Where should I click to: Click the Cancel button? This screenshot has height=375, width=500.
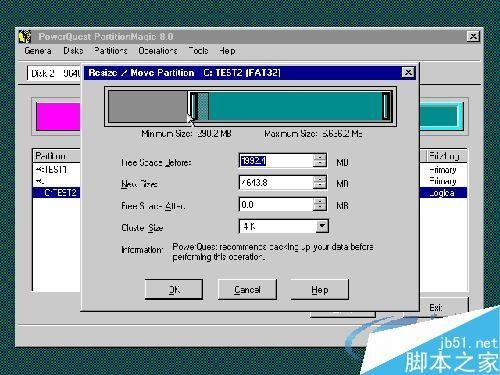247,289
